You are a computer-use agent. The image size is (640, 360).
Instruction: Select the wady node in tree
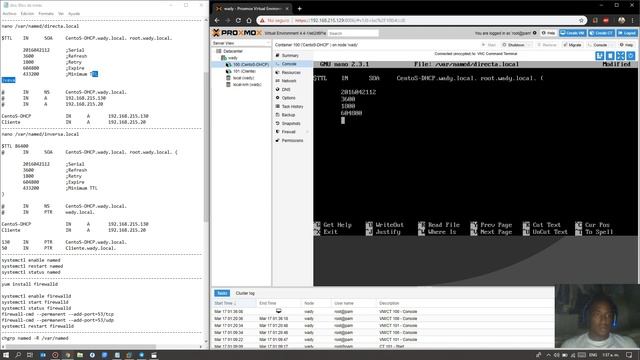(233, 58)
